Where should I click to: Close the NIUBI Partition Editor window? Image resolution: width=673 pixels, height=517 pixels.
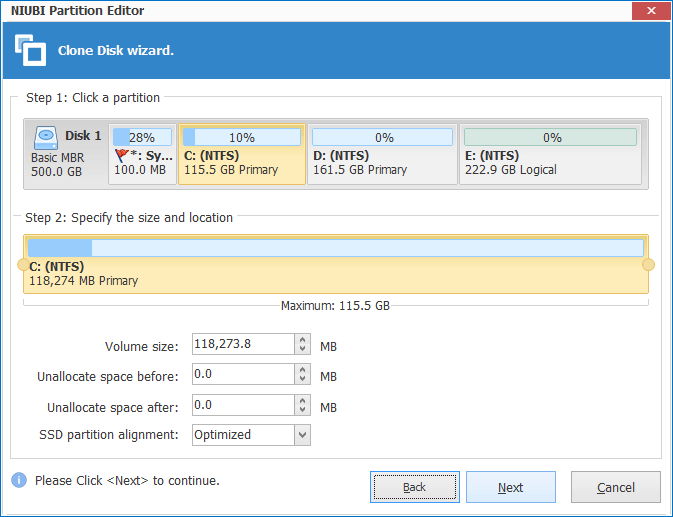[649, 11]
